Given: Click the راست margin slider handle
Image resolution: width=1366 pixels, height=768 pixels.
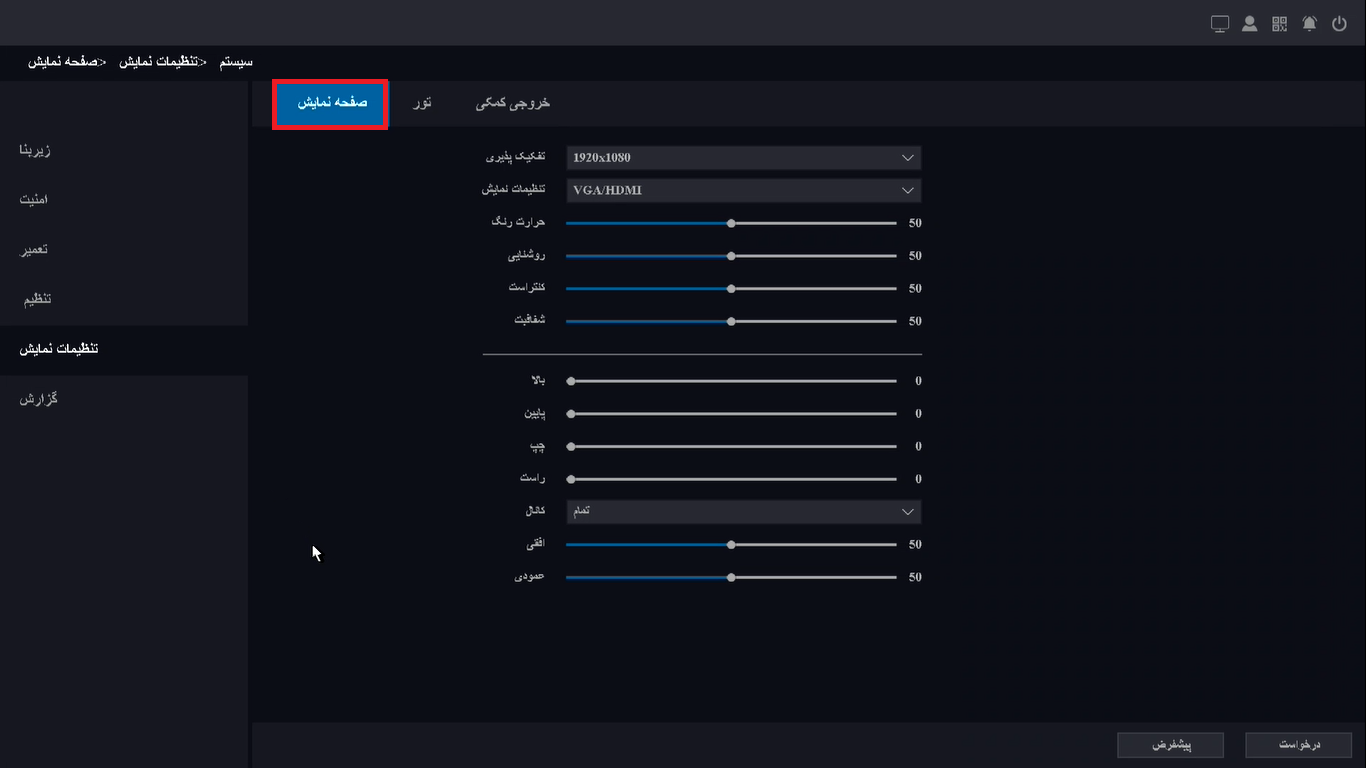Looking at the screenshot, I should 571,479.
